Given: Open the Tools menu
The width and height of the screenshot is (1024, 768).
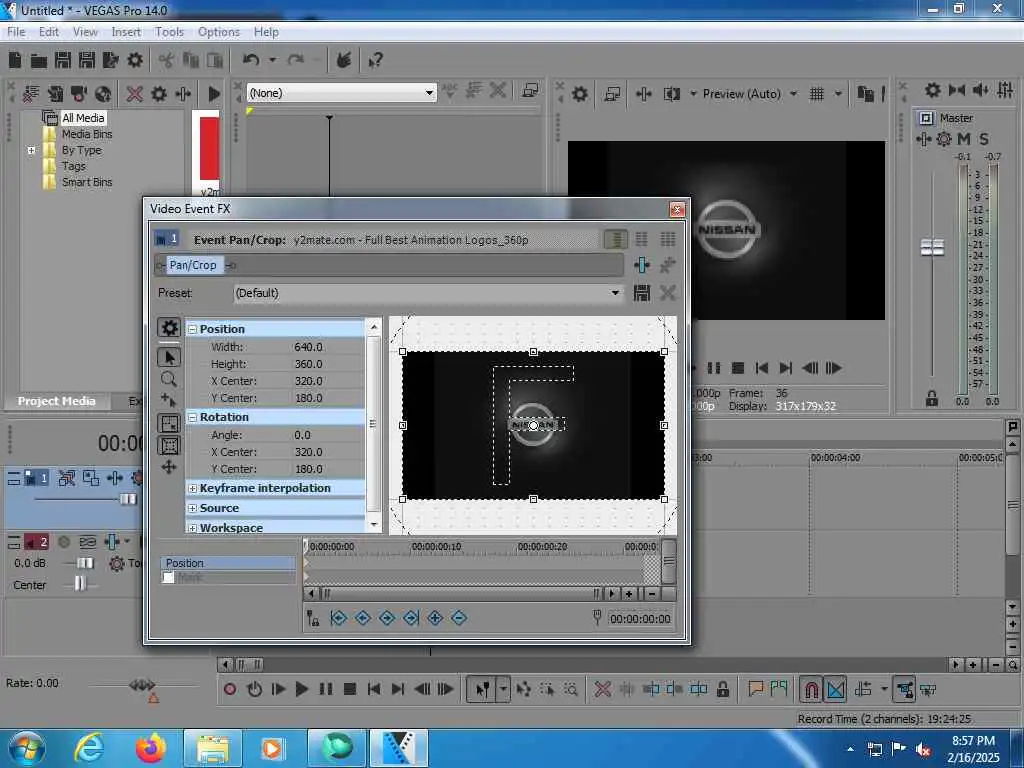Looking at the screenshot, I should click(169, 31).
